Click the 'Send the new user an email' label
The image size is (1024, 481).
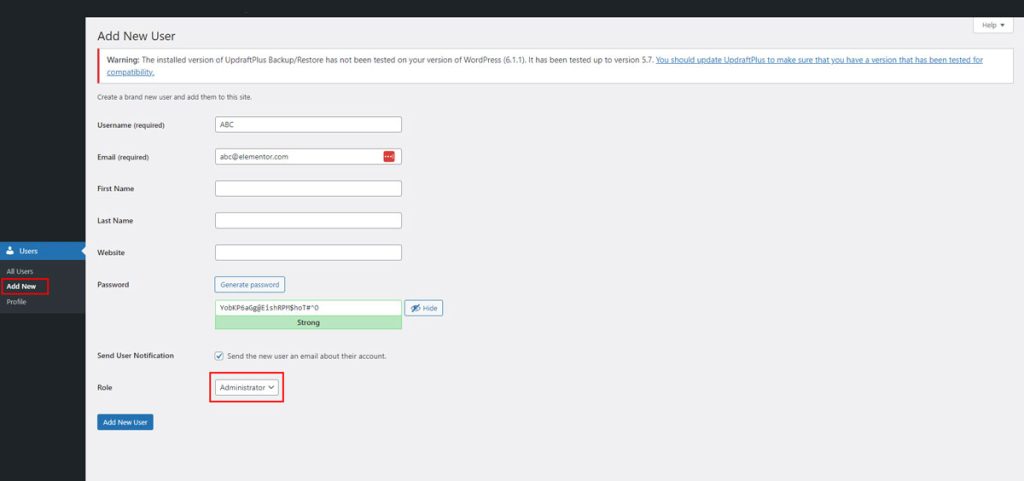tap(307, 356)
